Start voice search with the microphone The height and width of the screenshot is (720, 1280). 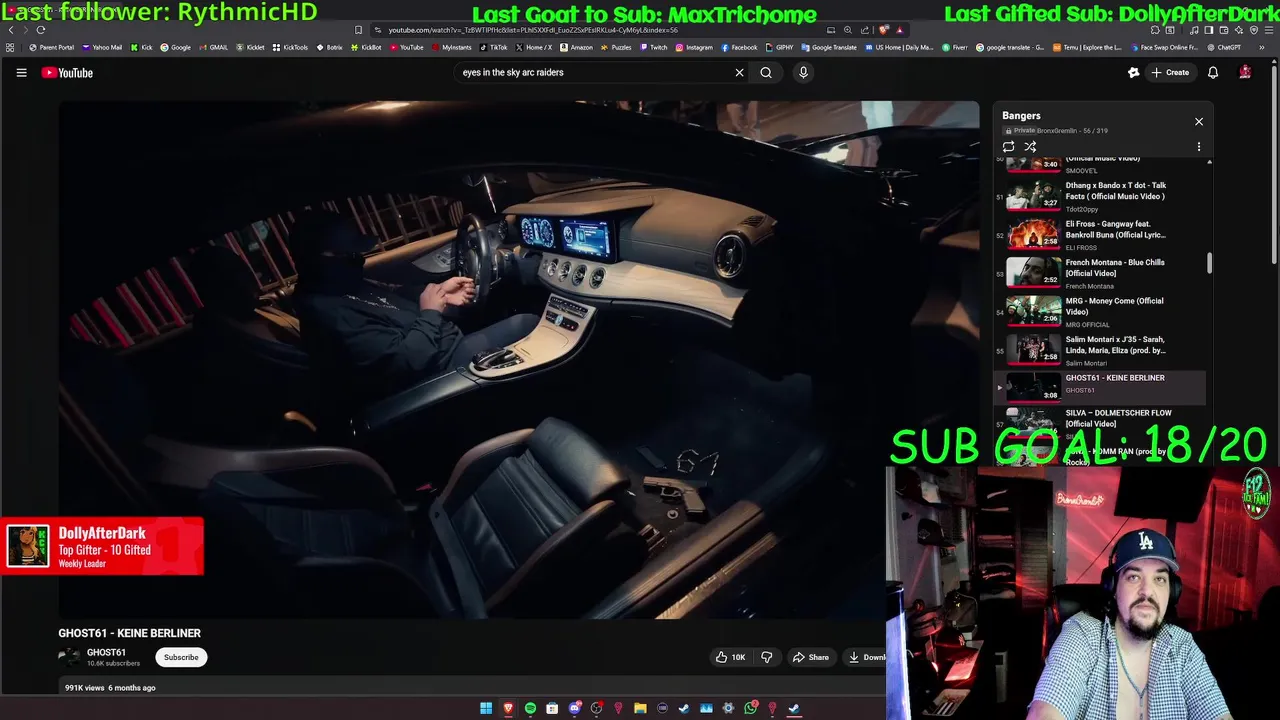[803, 72]
